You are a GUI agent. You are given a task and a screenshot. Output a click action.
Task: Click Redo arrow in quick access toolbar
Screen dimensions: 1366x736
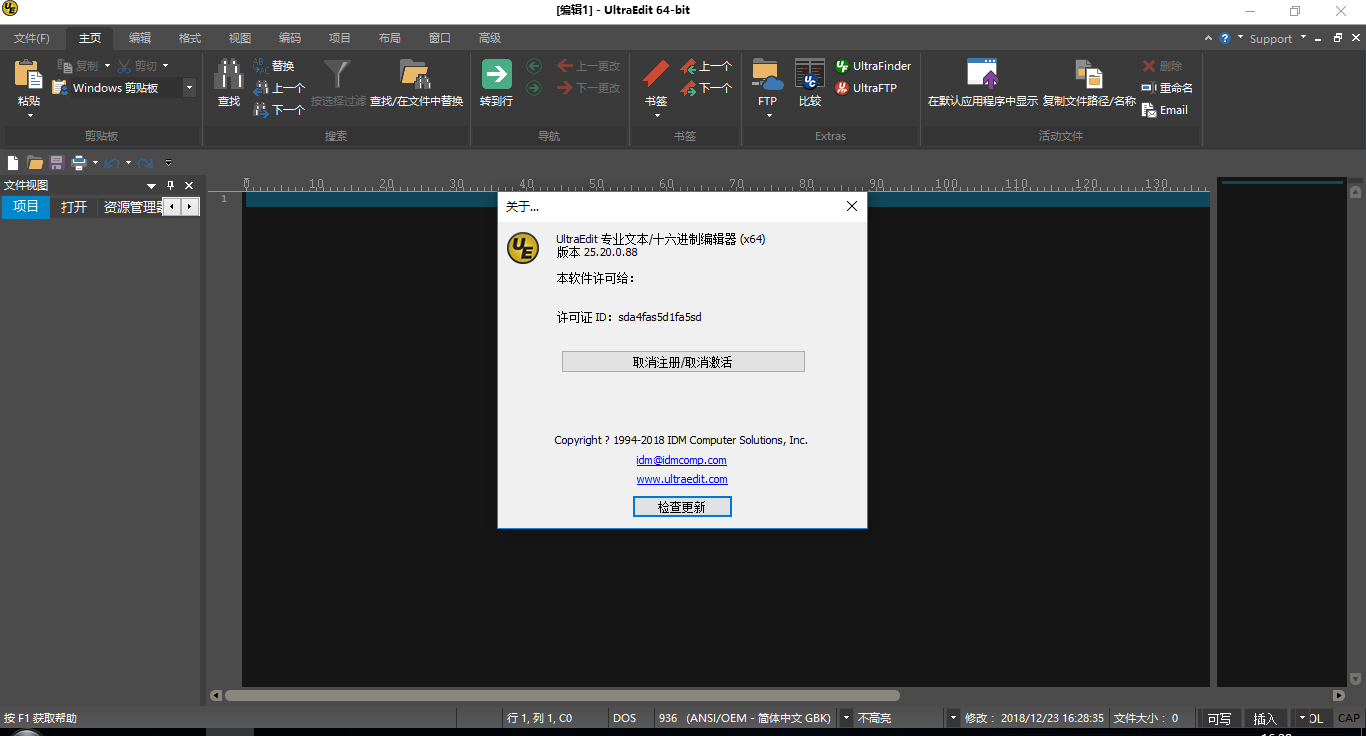tap(146, 162)
